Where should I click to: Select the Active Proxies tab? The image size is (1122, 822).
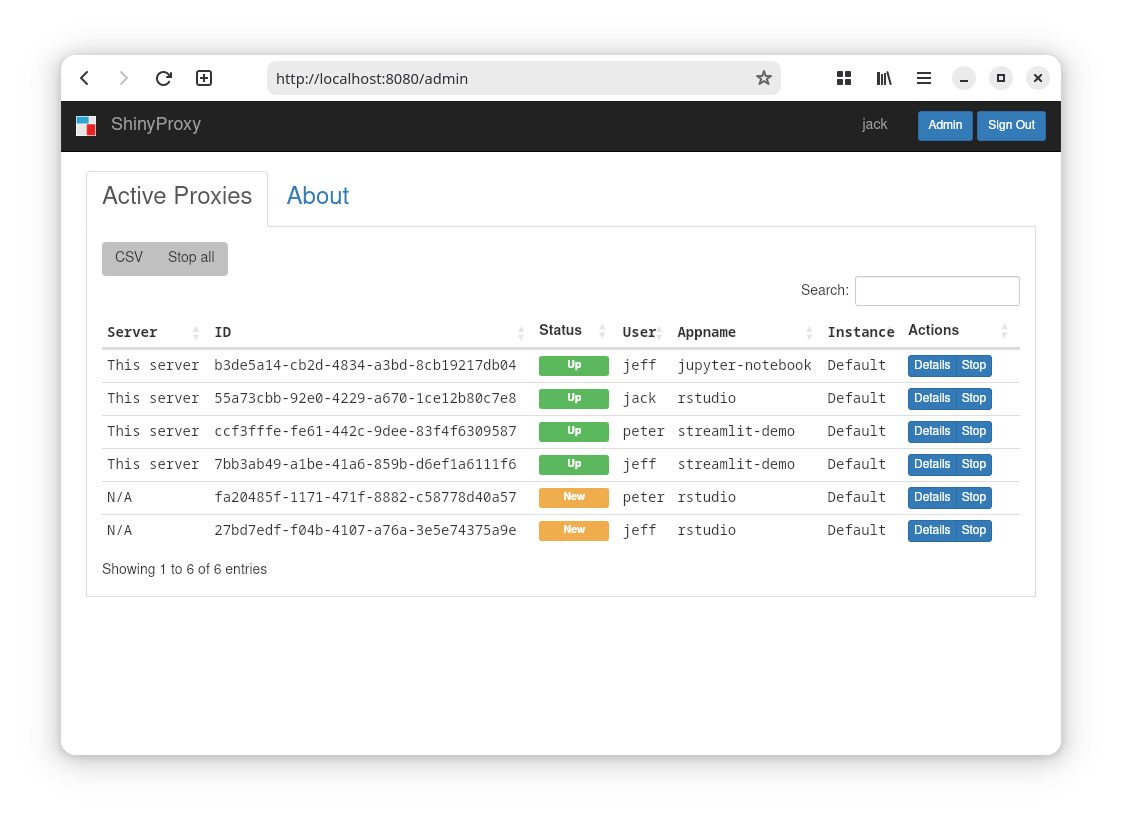point(177,196)
